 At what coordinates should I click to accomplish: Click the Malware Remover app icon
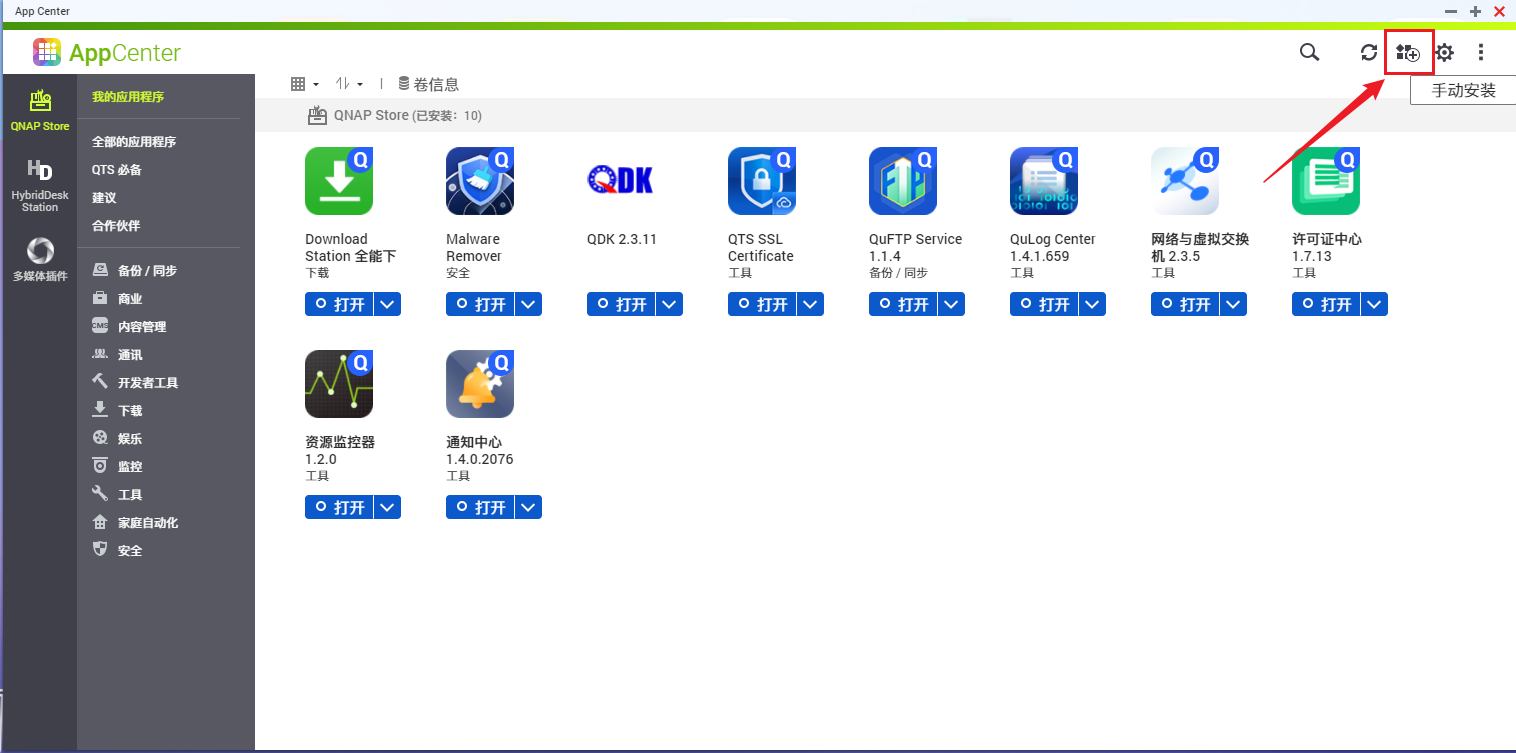(x=480, y=181)
